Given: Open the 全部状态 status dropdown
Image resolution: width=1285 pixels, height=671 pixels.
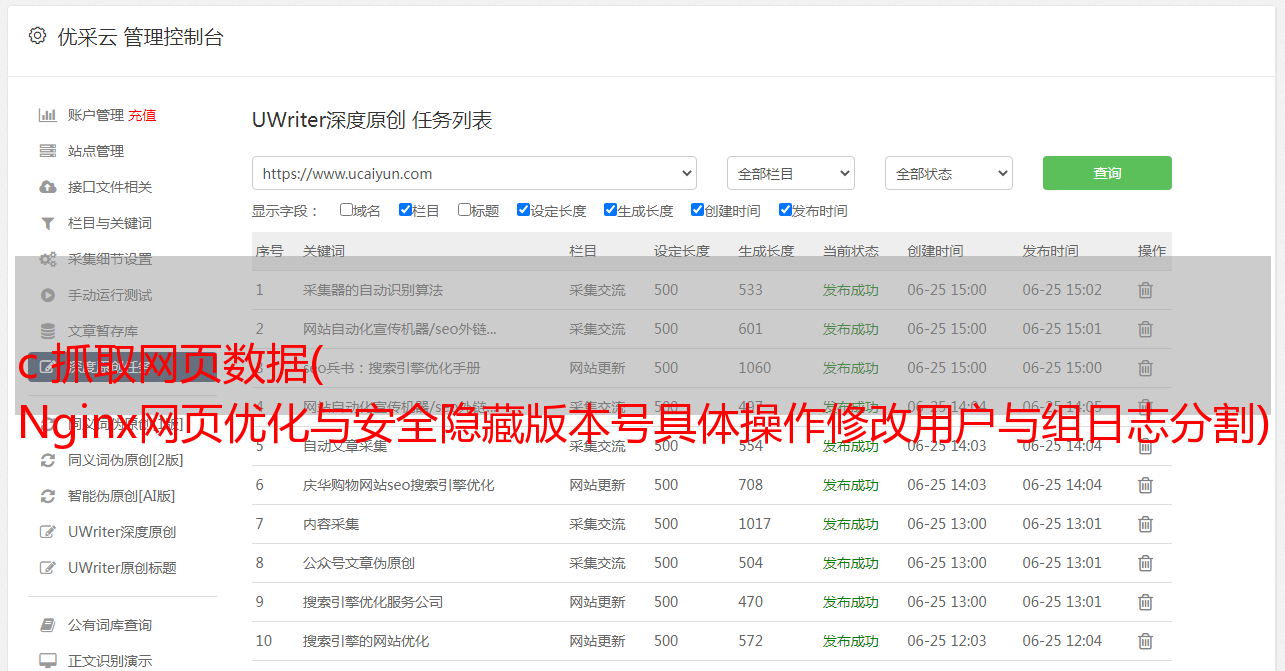Looking at the screenshot, I should (948, 173).
